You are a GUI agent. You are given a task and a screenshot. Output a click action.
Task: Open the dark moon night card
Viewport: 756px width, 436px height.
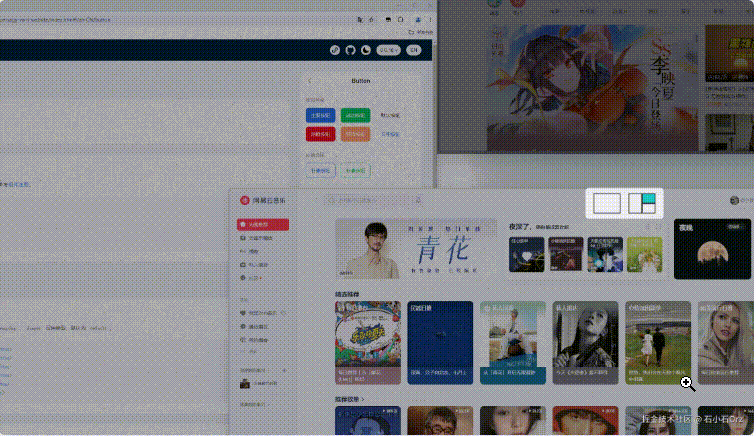[x=712, y=249]
